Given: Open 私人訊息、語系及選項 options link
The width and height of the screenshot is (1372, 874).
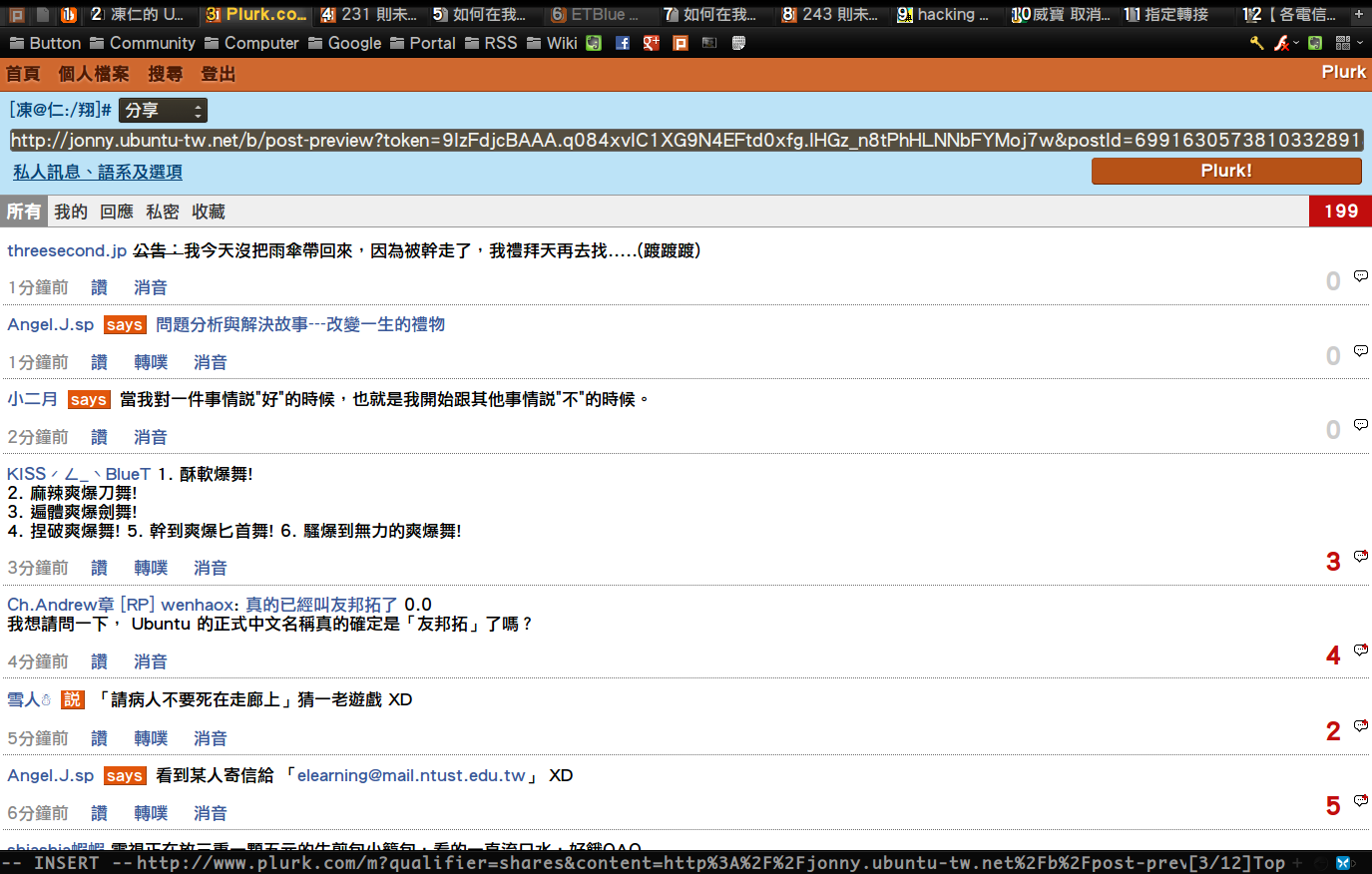Looking at the screenshot, I should [98, 172].
